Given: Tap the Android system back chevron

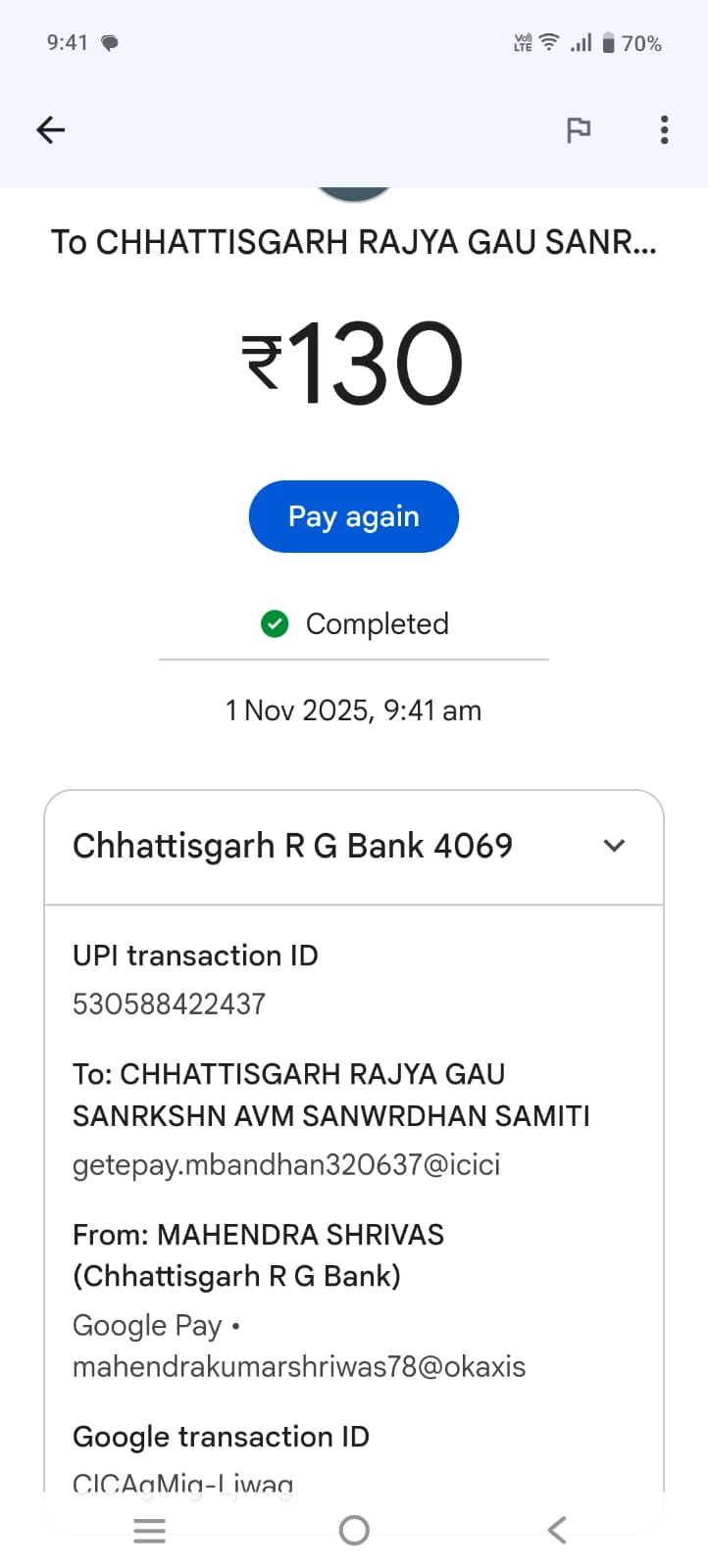Looking at the screenshot, I should (557, 1530).
